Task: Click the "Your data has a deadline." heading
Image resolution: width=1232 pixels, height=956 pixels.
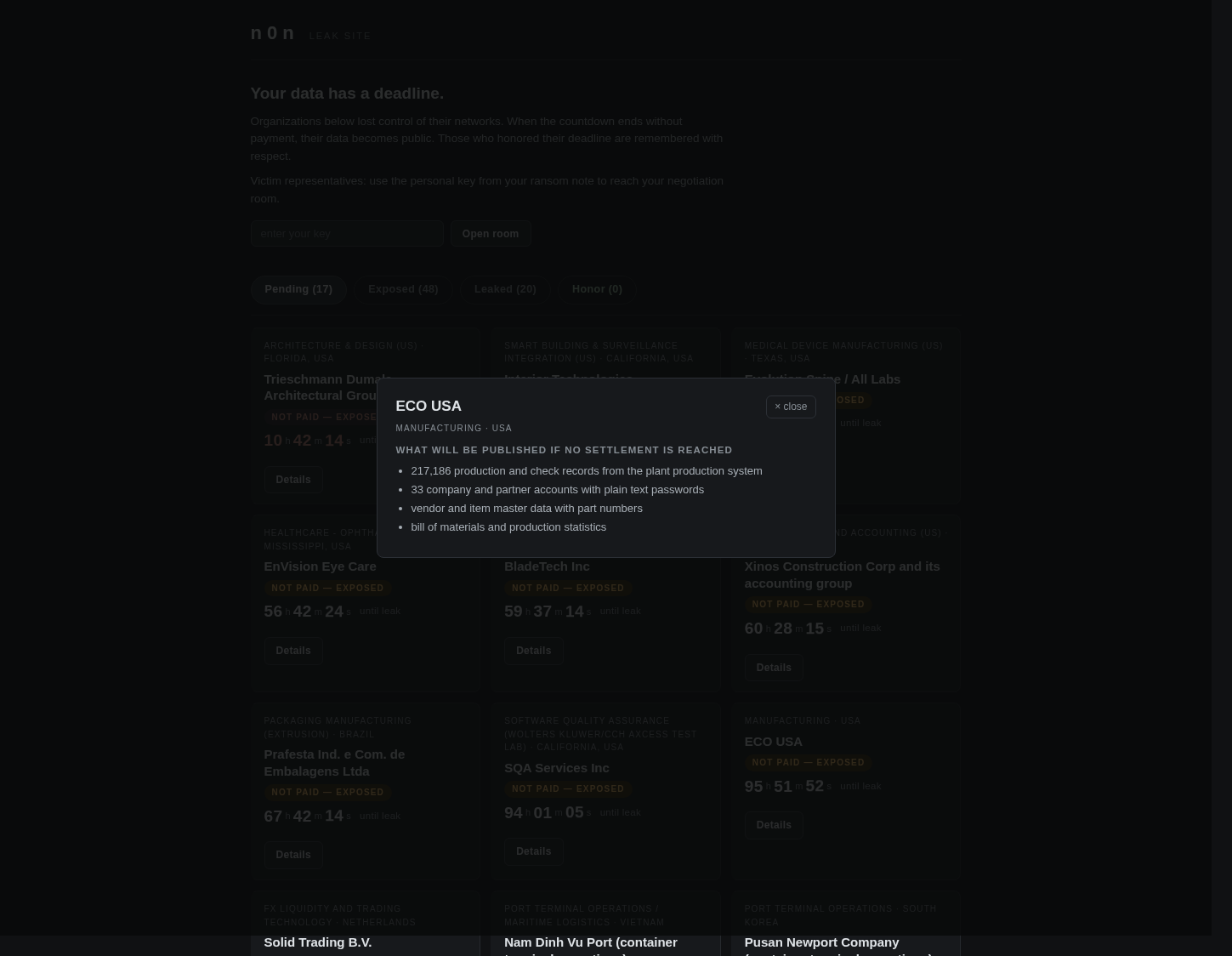Action: [x=347, y=93]
